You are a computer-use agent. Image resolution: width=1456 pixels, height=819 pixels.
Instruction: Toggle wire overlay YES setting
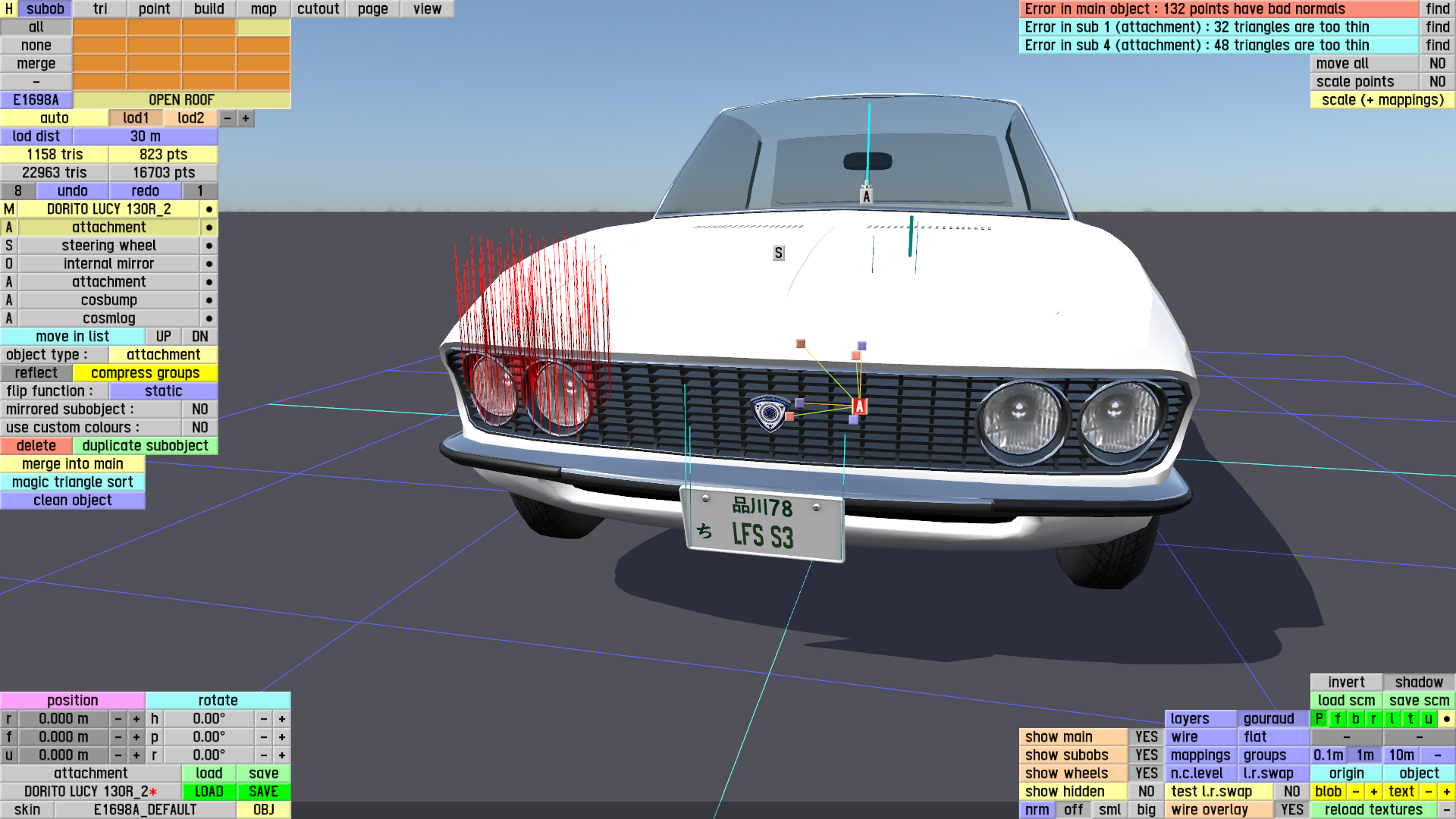click(1291, 810)
